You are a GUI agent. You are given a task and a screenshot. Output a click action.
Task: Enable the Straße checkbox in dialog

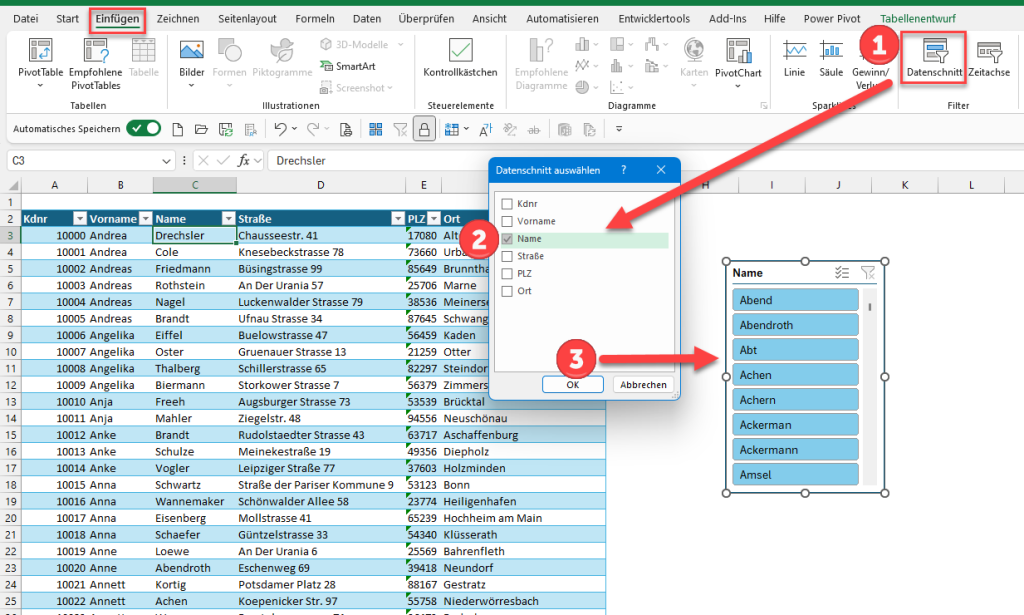(507, 256)
